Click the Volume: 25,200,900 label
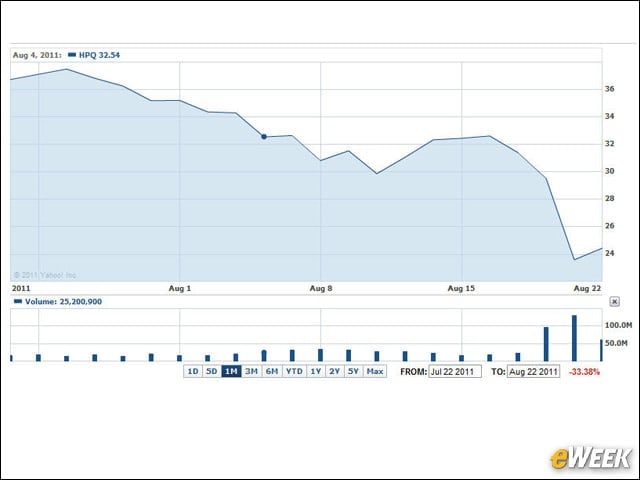The height and width of the screenshot is (480, 640). [x=63, y=302]
